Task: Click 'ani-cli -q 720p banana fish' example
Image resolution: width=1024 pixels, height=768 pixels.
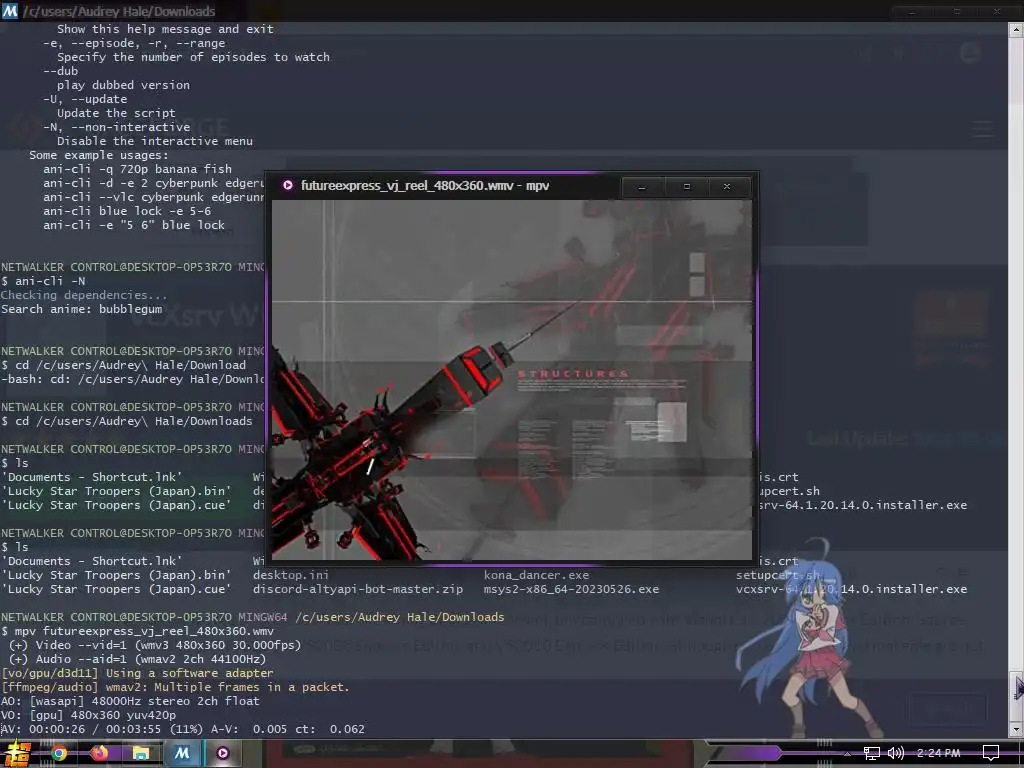Action: click(x=137, y=169)
